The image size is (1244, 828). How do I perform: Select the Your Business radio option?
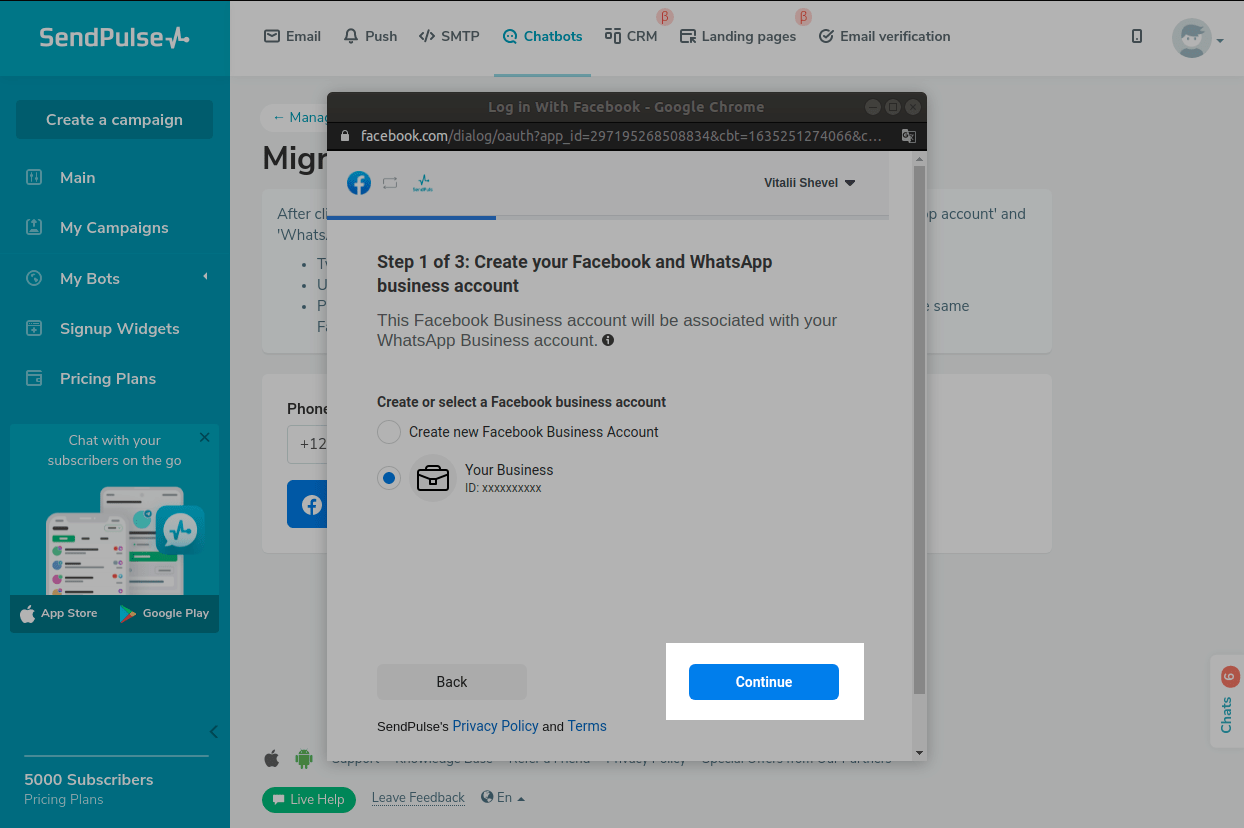click(x=389, y=478)
